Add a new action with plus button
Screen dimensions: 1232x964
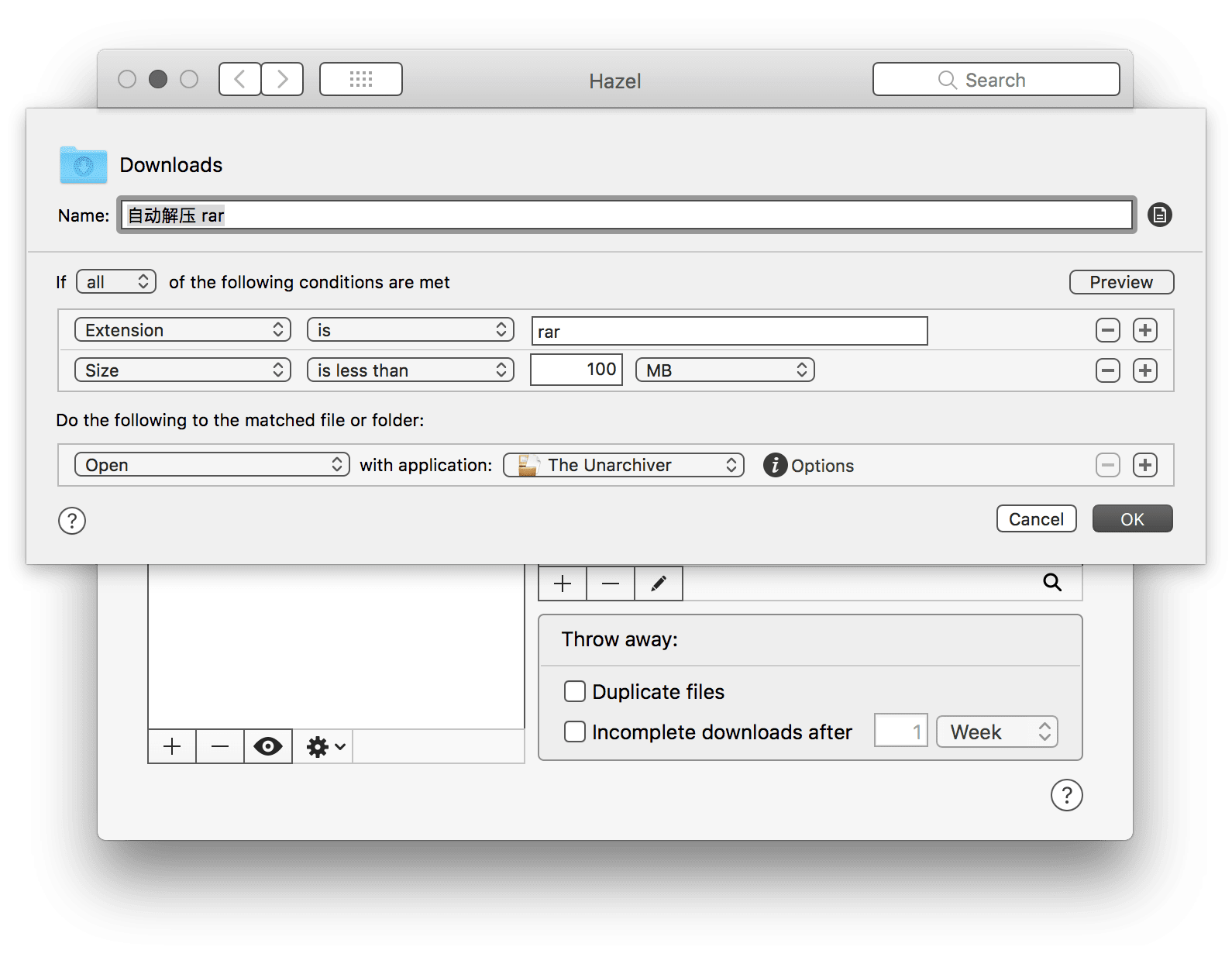point(1144,465)
